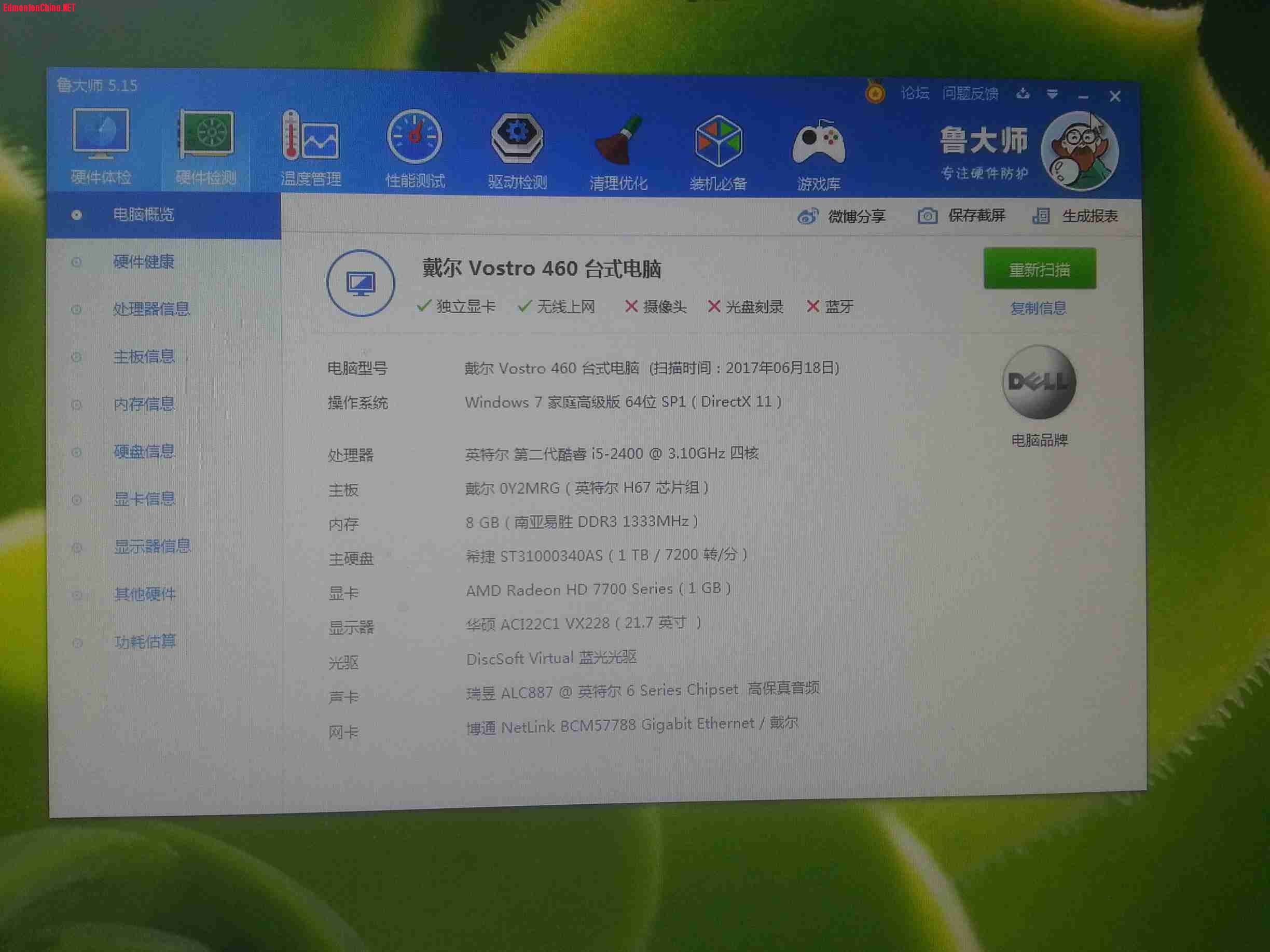Screen dimensions: 1270x952
Task: Share via 微博分享 icon
Action: tap(808, 216)
